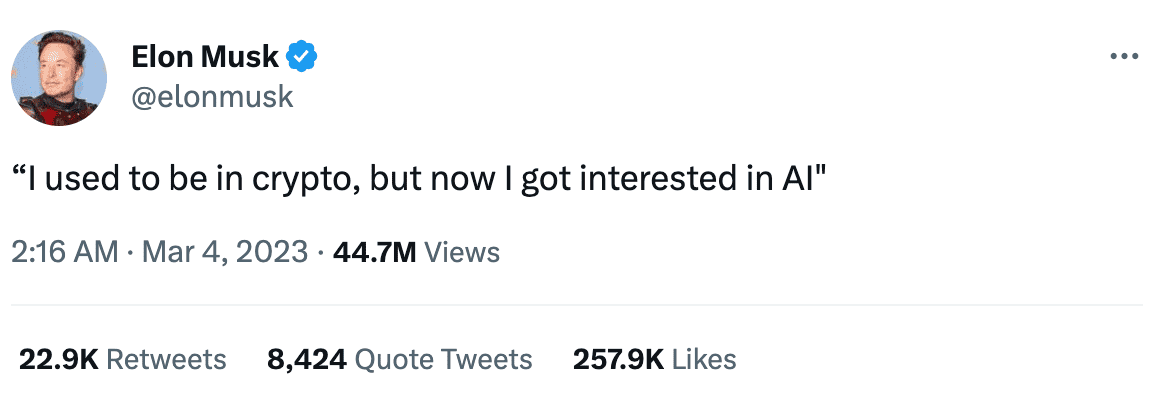Click the 8,424 quote count
Viewport: 1164px width, 406px height.
point(306,359)
